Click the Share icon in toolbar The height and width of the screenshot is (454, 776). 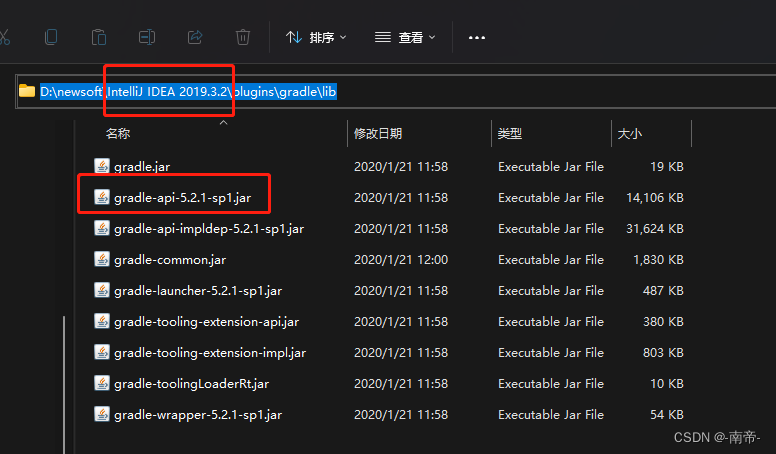click(x=194, y=37)
